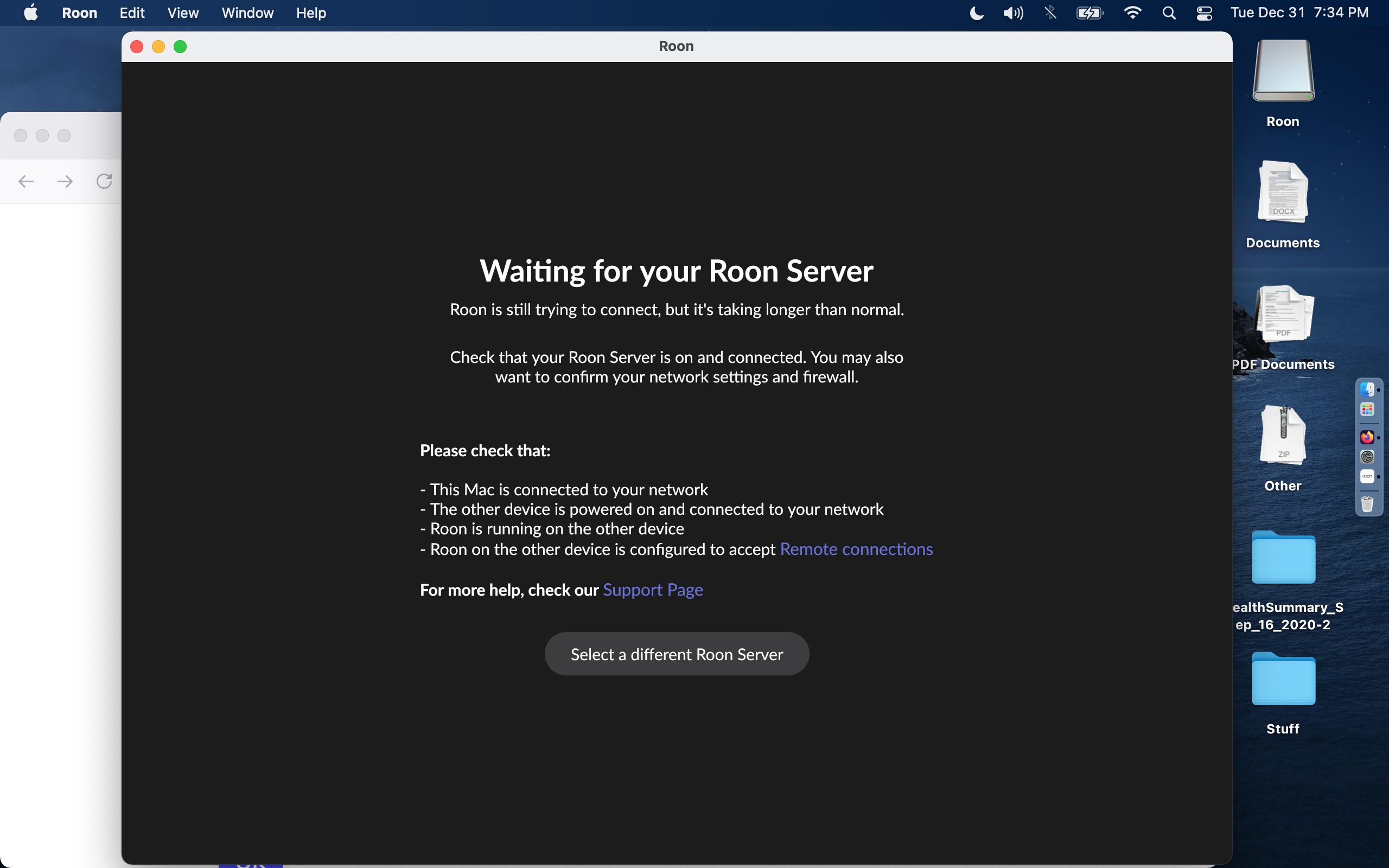Open the Trash in the Dock
The image size is (1389, 868).
coord(1367,505)
